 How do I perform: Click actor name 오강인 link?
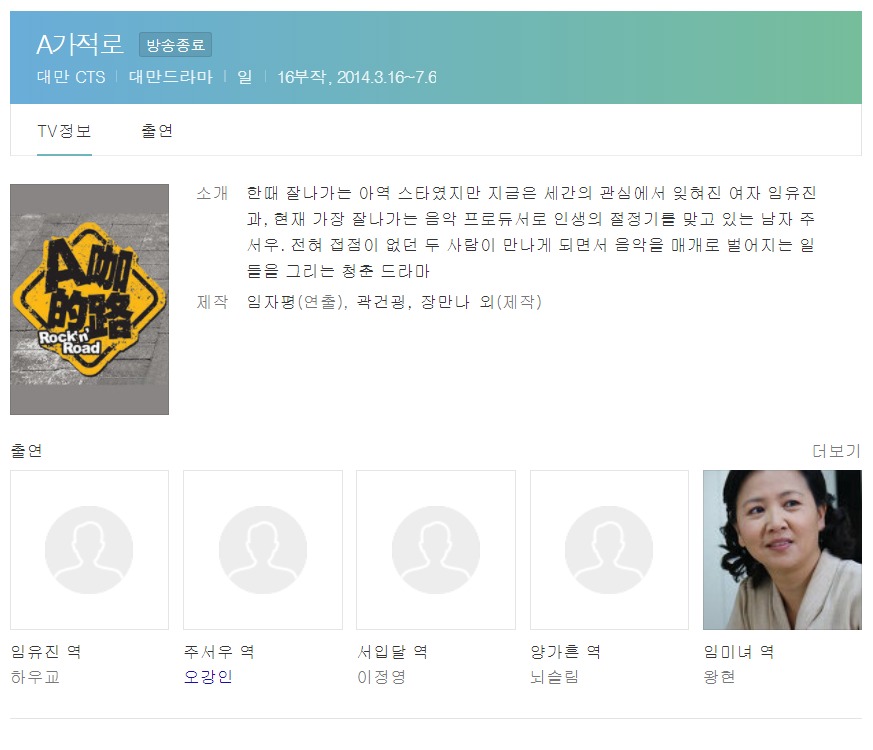208,677
